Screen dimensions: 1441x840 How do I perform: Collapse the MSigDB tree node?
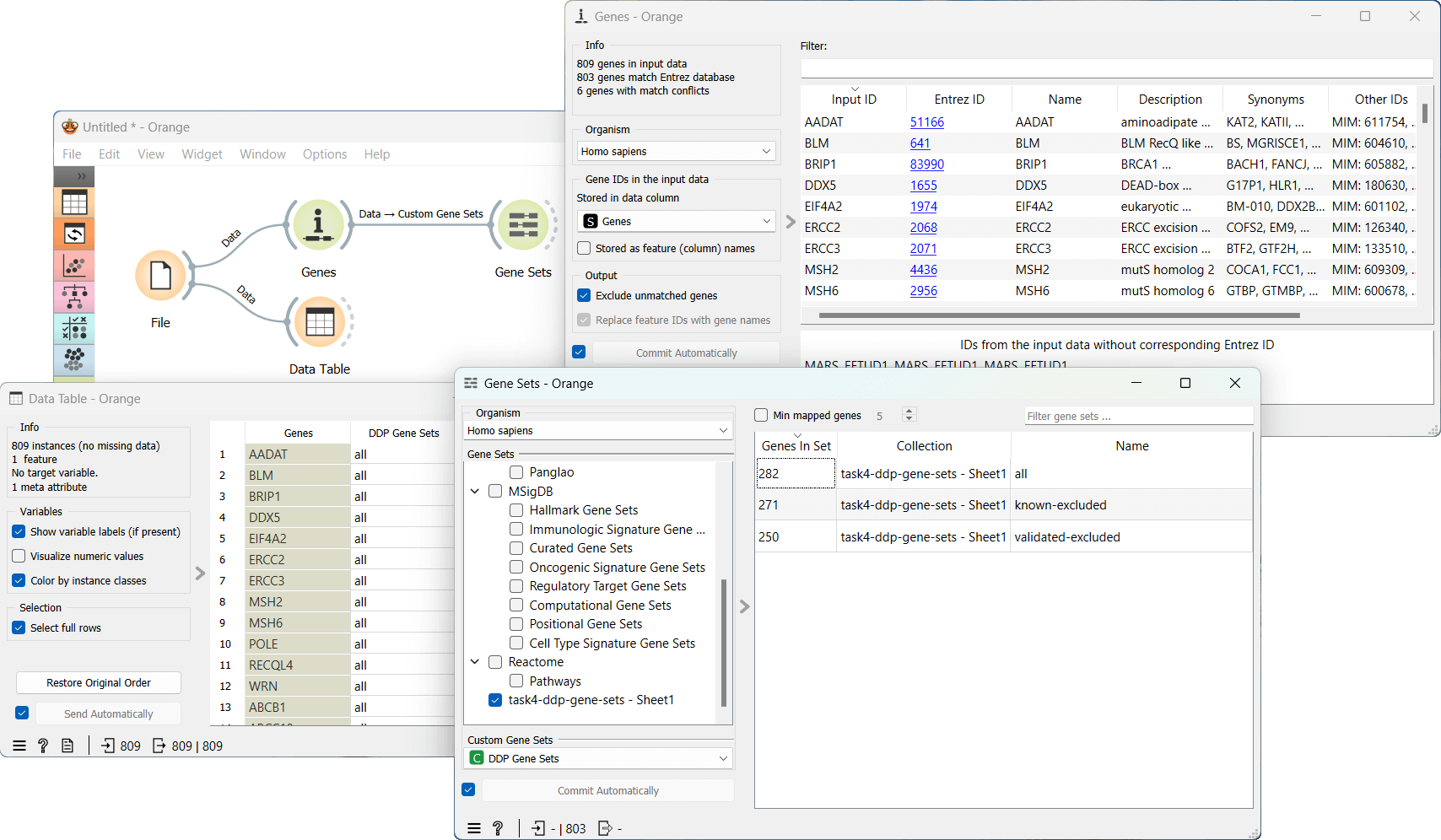pyautogui.click(x=475, y=492)
